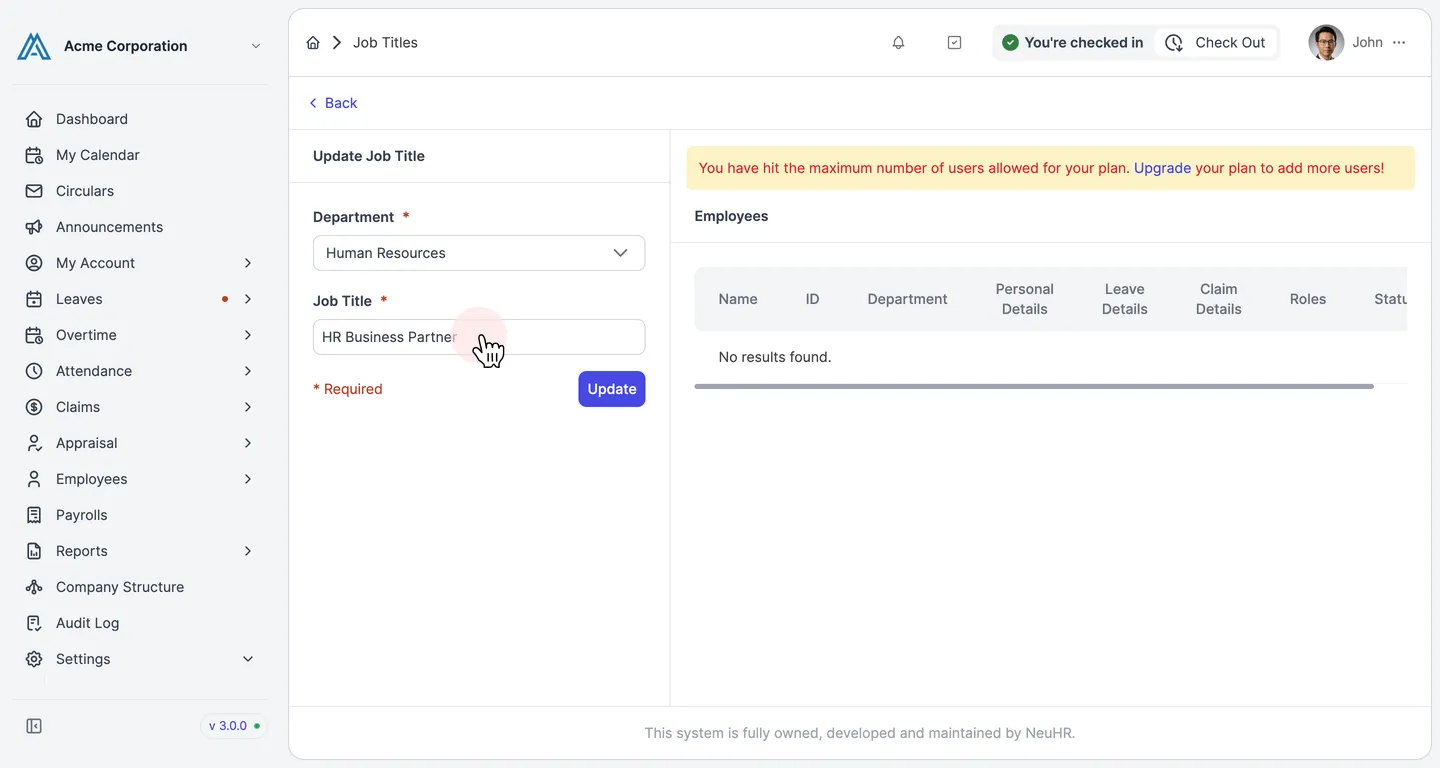Click the Appraisal icon in sidebar
This screenshot has height=768, width=1440.
coord(34,443)
